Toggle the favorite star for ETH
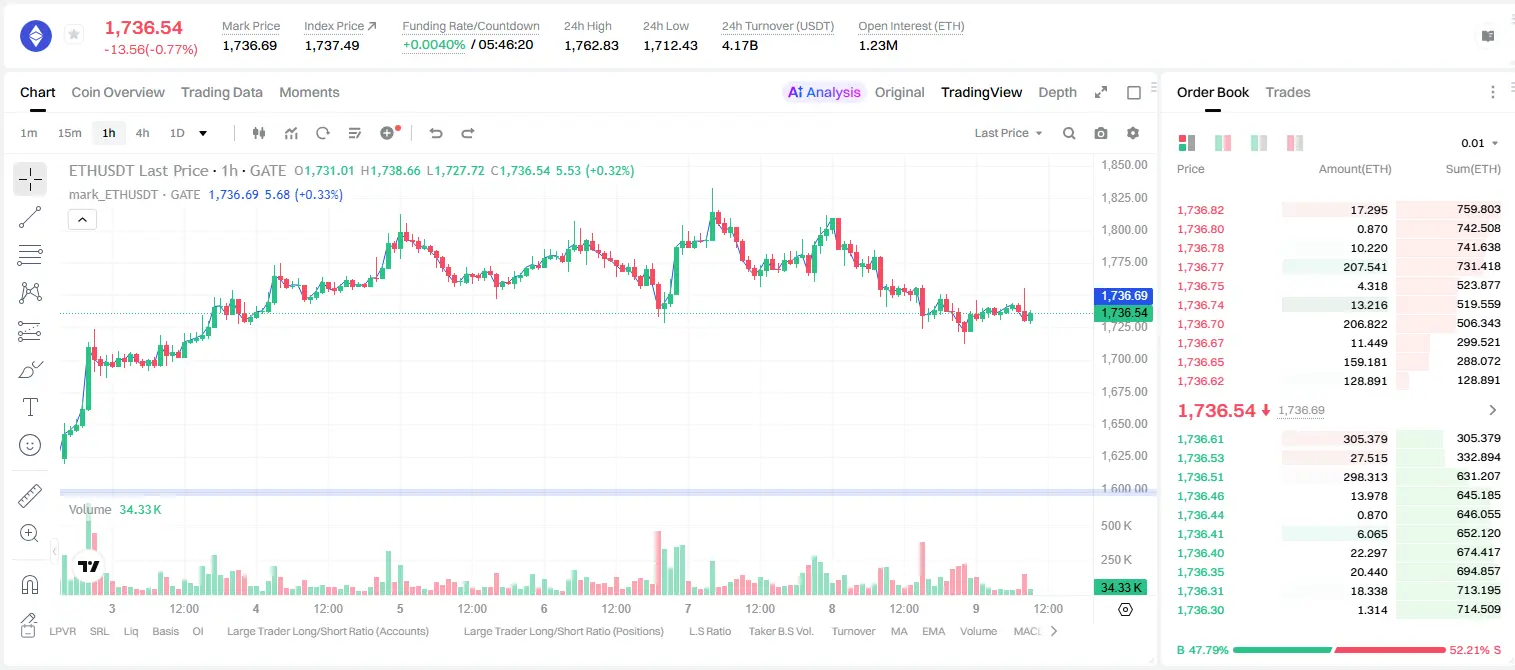The height and width of the screenshot is (670, 1515). [74, 35]
